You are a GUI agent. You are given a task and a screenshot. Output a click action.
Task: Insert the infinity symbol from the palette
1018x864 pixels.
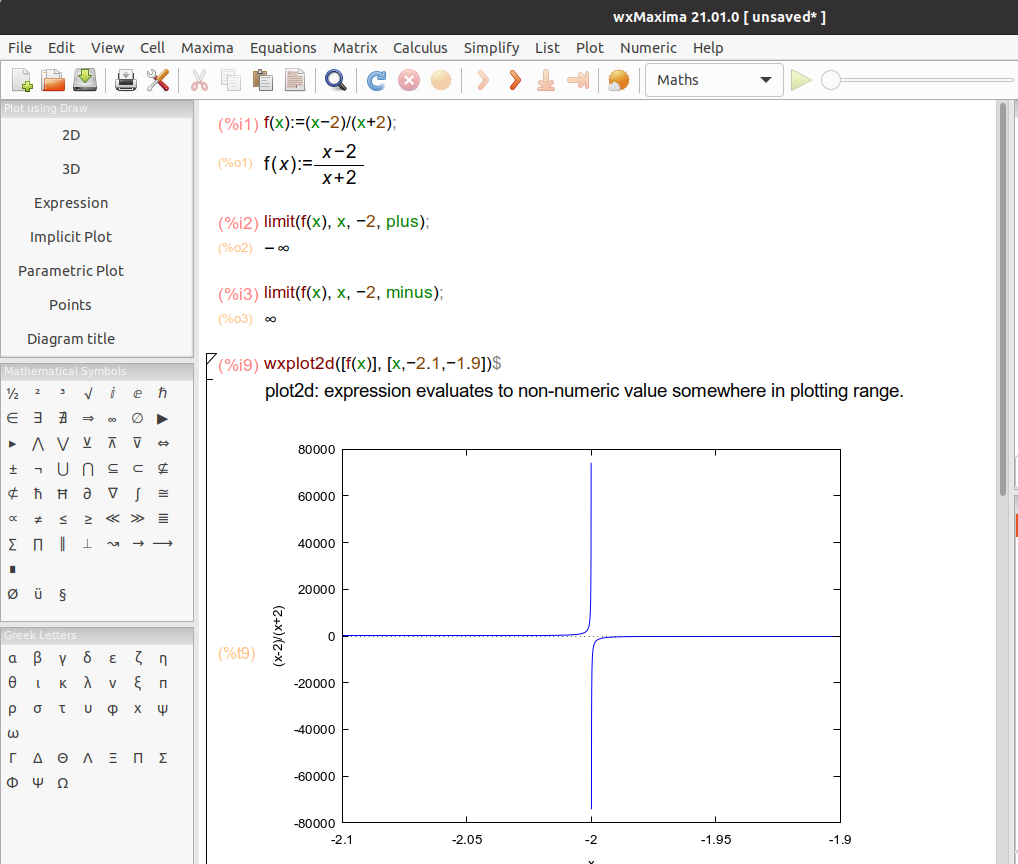[113, 419]
